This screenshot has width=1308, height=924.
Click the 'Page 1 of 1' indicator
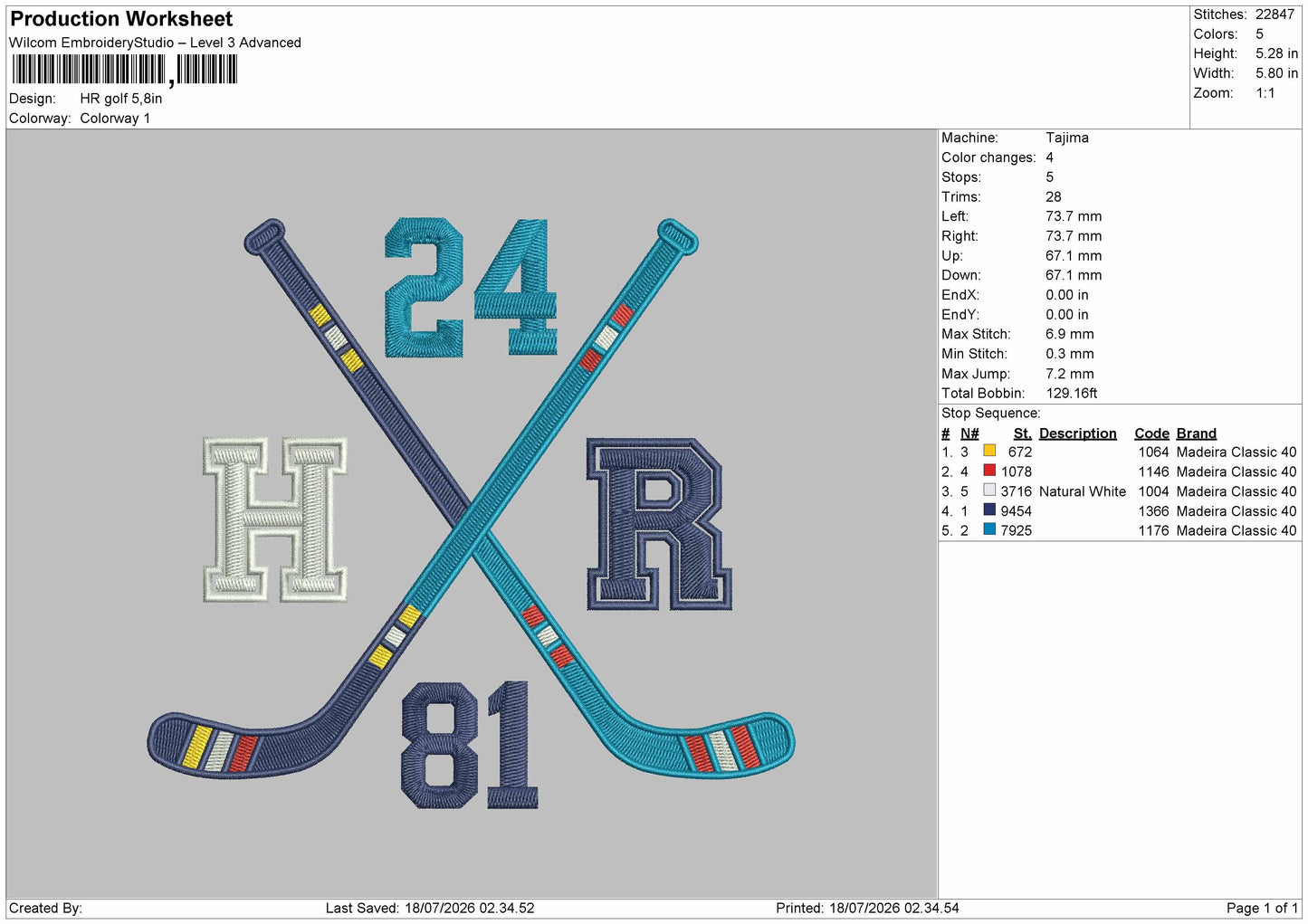coord(1262,908)
